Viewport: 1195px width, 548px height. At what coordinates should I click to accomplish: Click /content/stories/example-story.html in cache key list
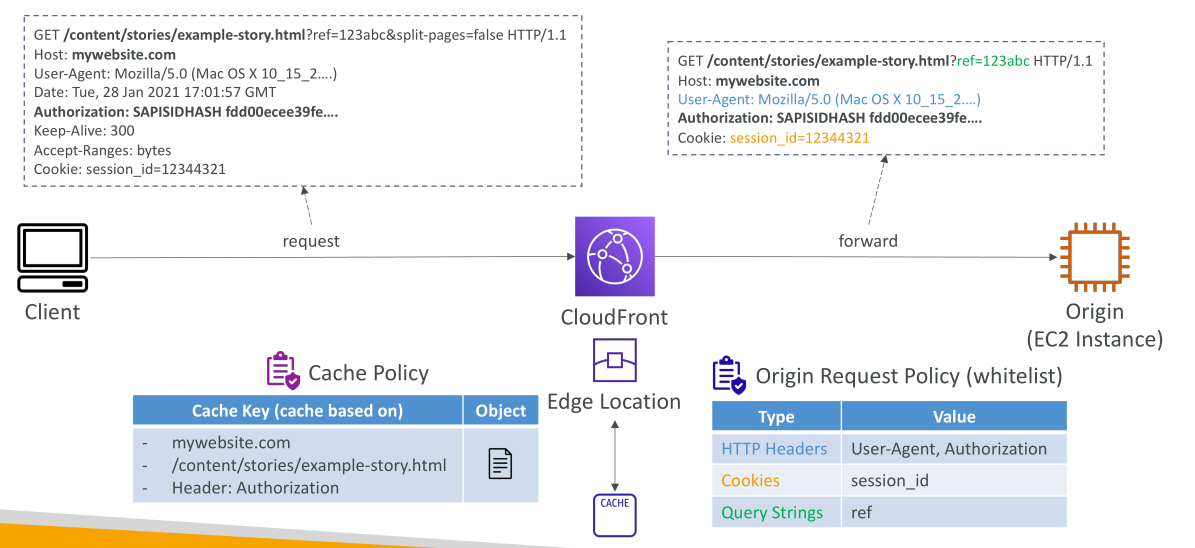click(x=309, y=465)
